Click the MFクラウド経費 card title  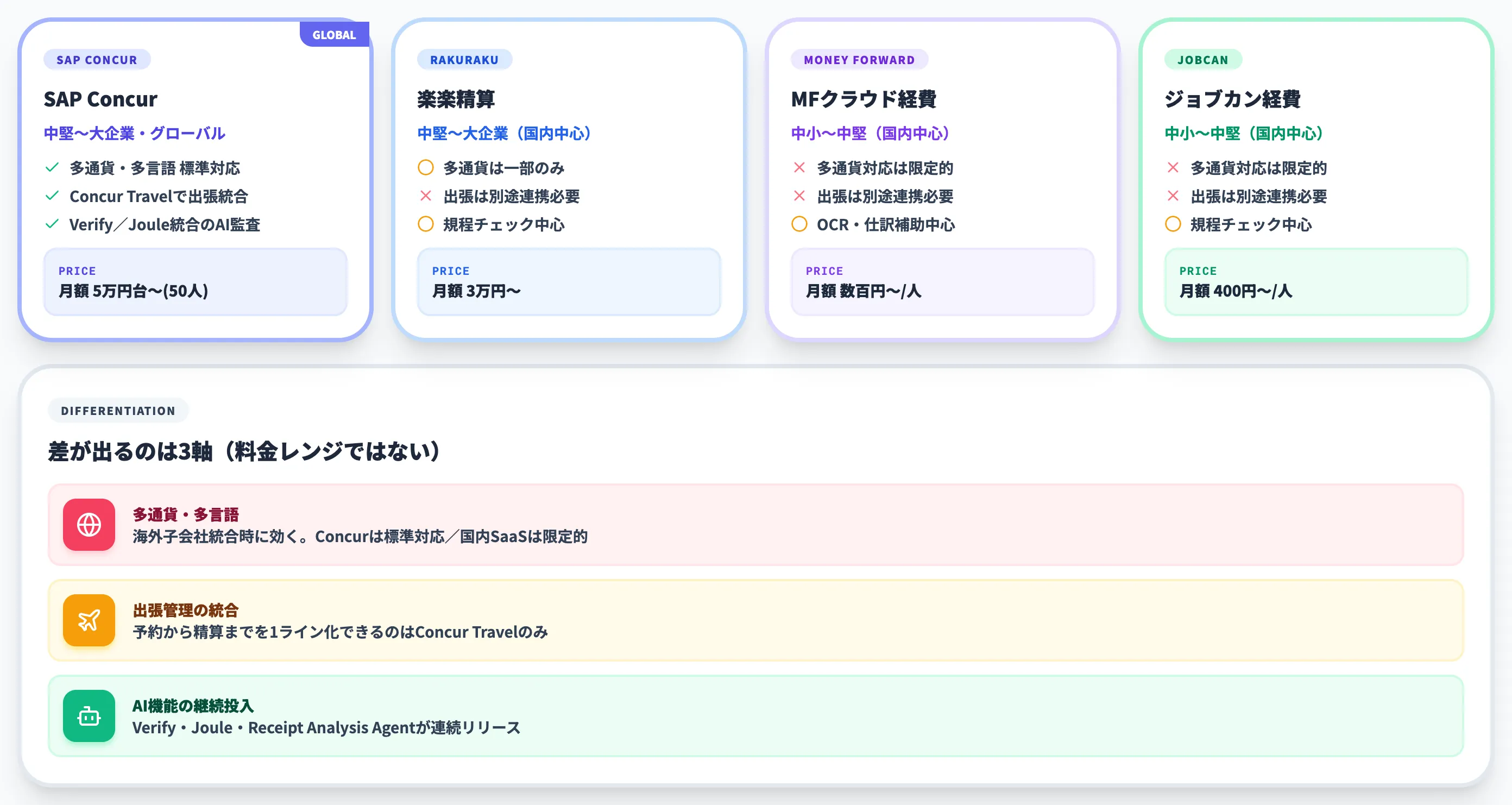tap(864, 99)
